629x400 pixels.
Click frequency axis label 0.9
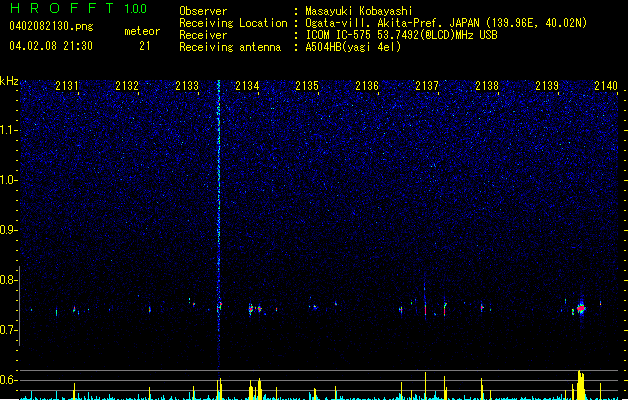(x=8, y=230)
